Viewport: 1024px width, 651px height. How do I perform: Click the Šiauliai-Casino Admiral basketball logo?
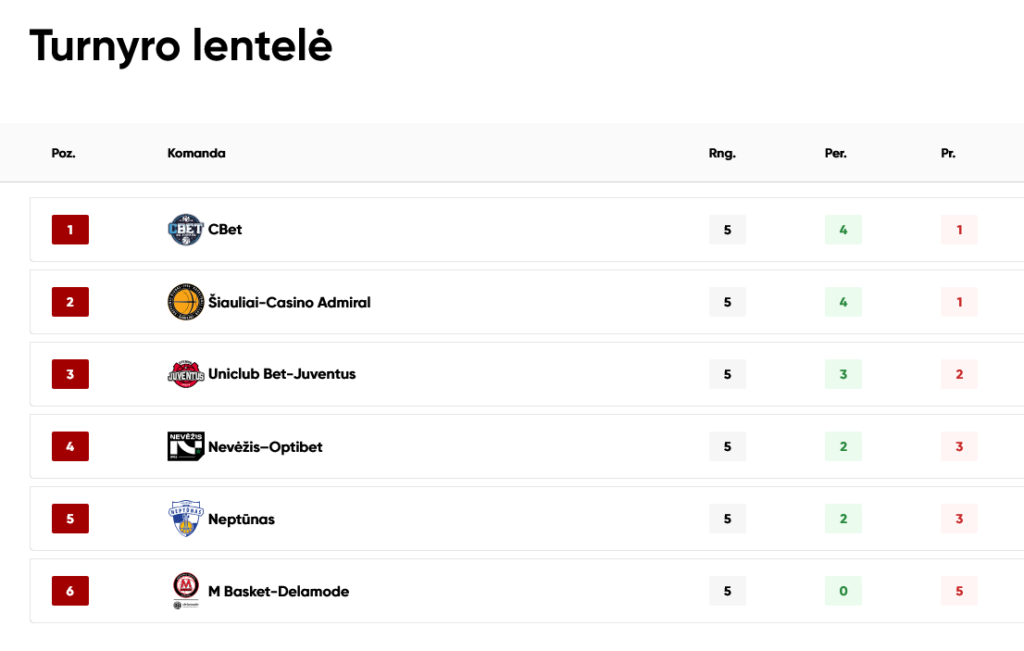[185, 302]
